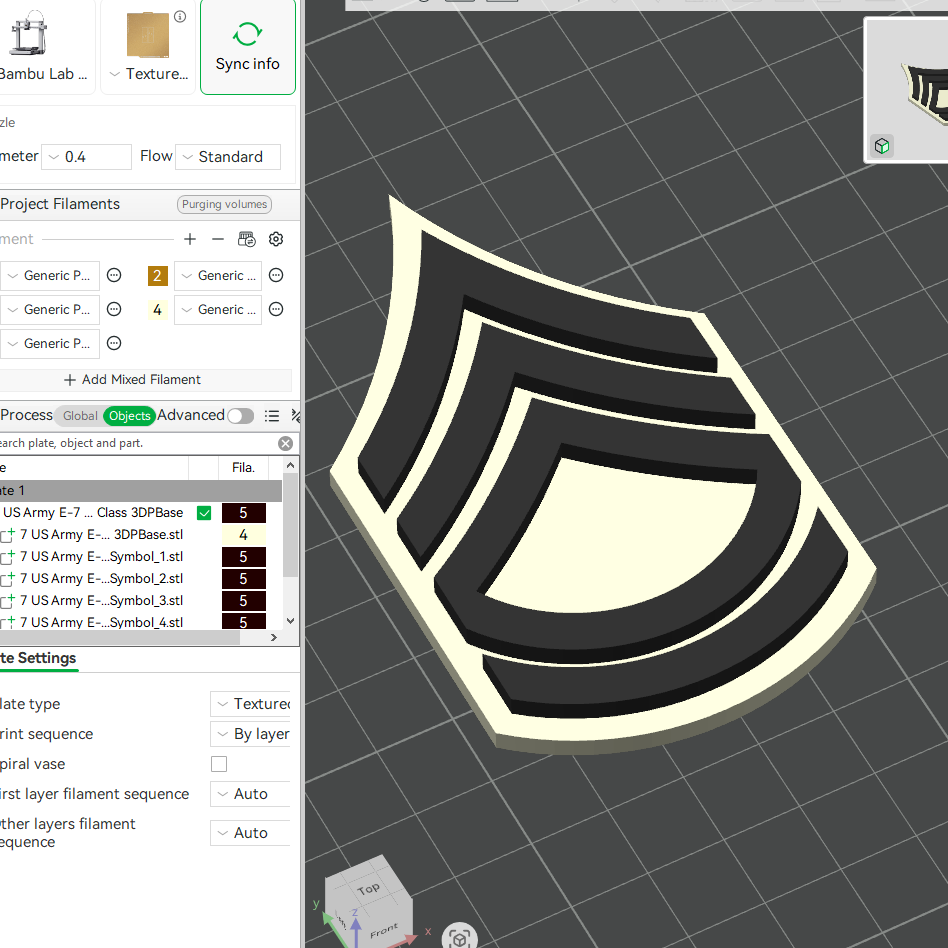Toggle printable checkbox for US Army E-7 object
Viewport: 948px width, 948px height.
[204, 513]
